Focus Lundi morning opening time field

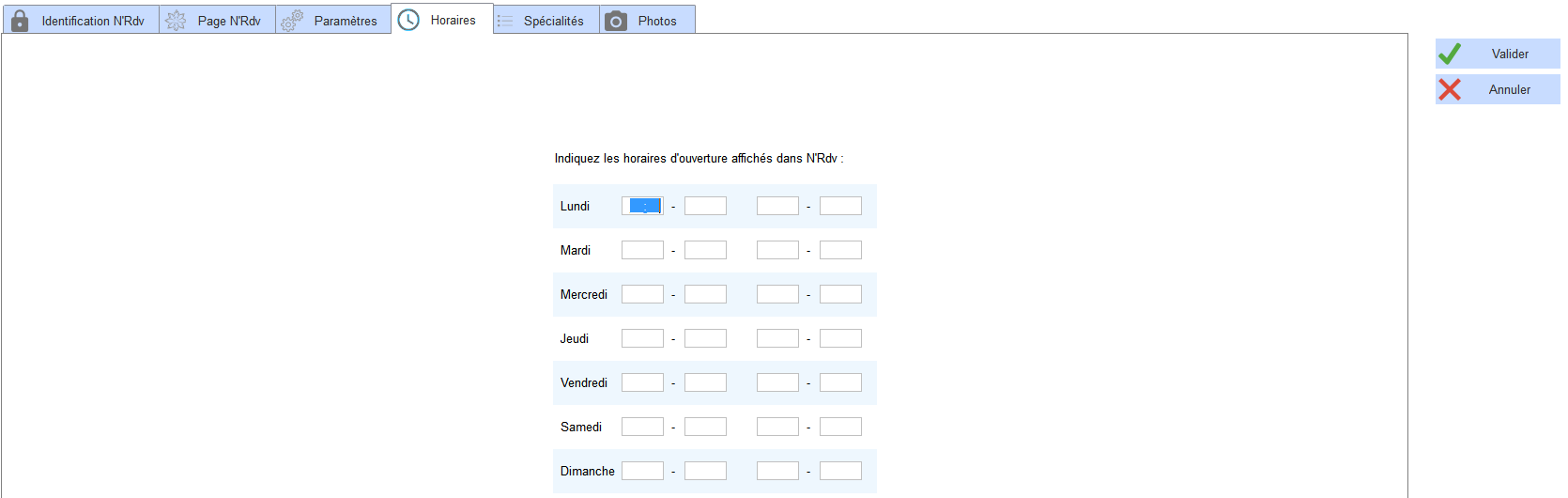click(642, 206)
